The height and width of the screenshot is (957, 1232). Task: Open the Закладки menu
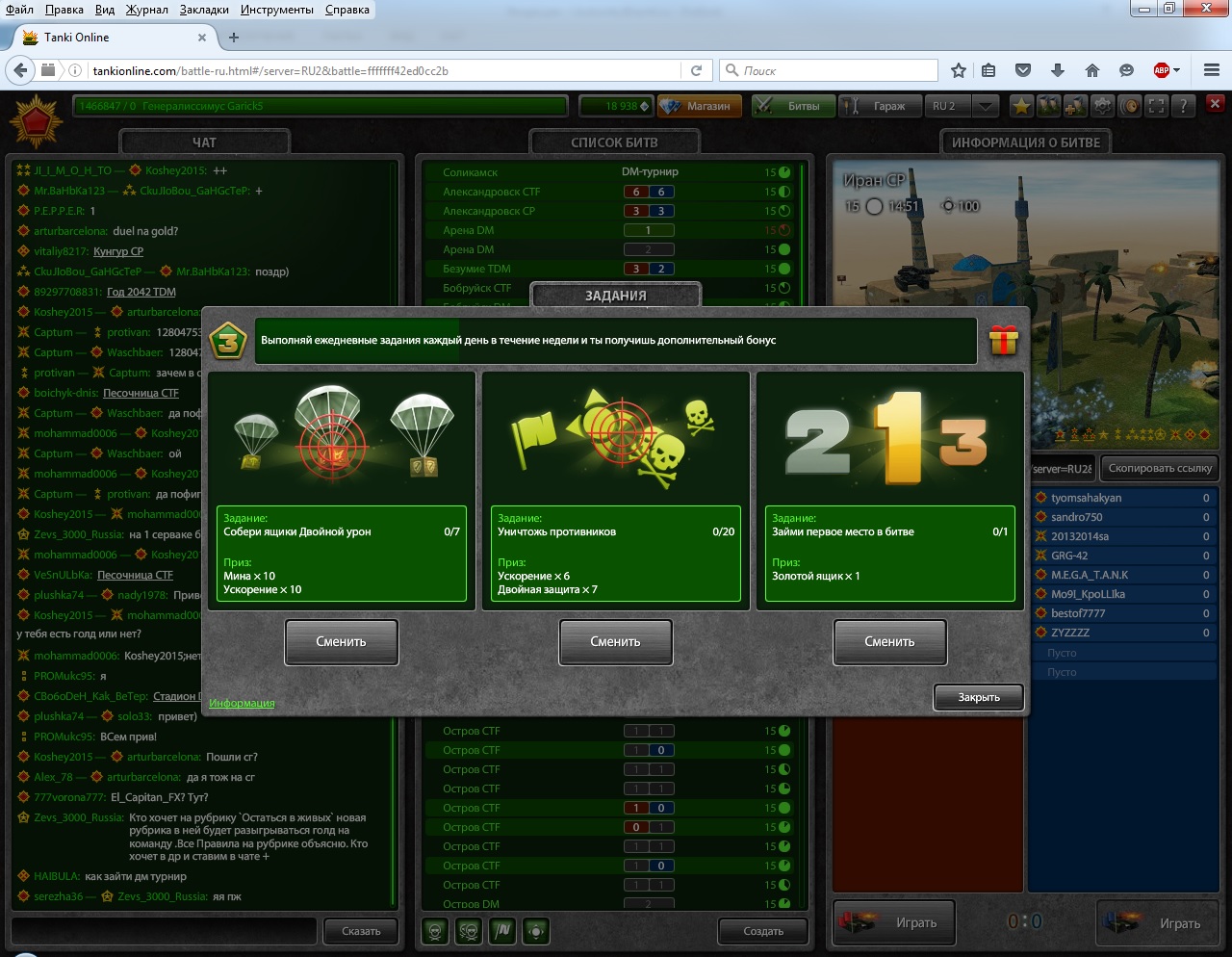[x=204, y=10]
